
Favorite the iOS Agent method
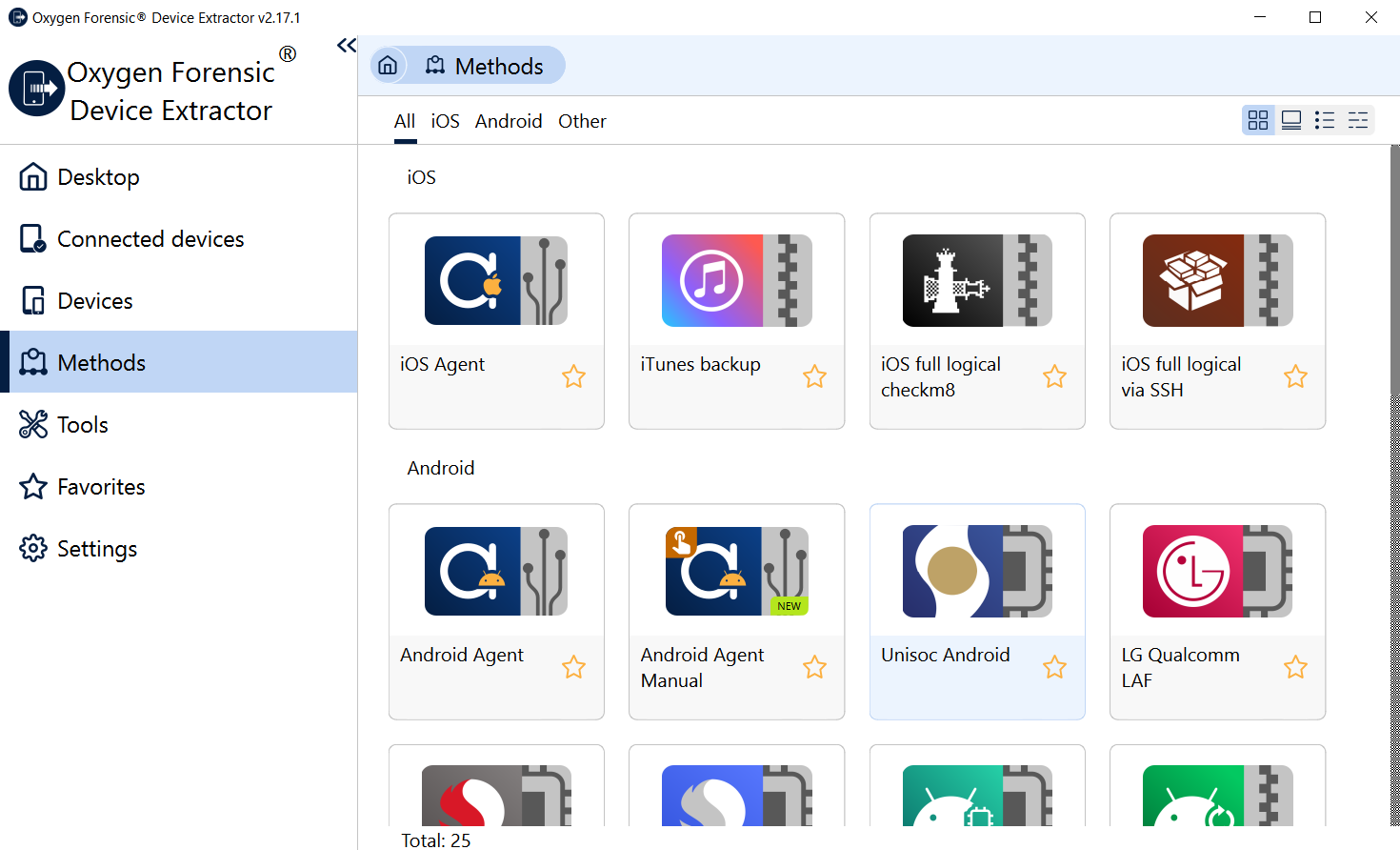click(573, 376)
